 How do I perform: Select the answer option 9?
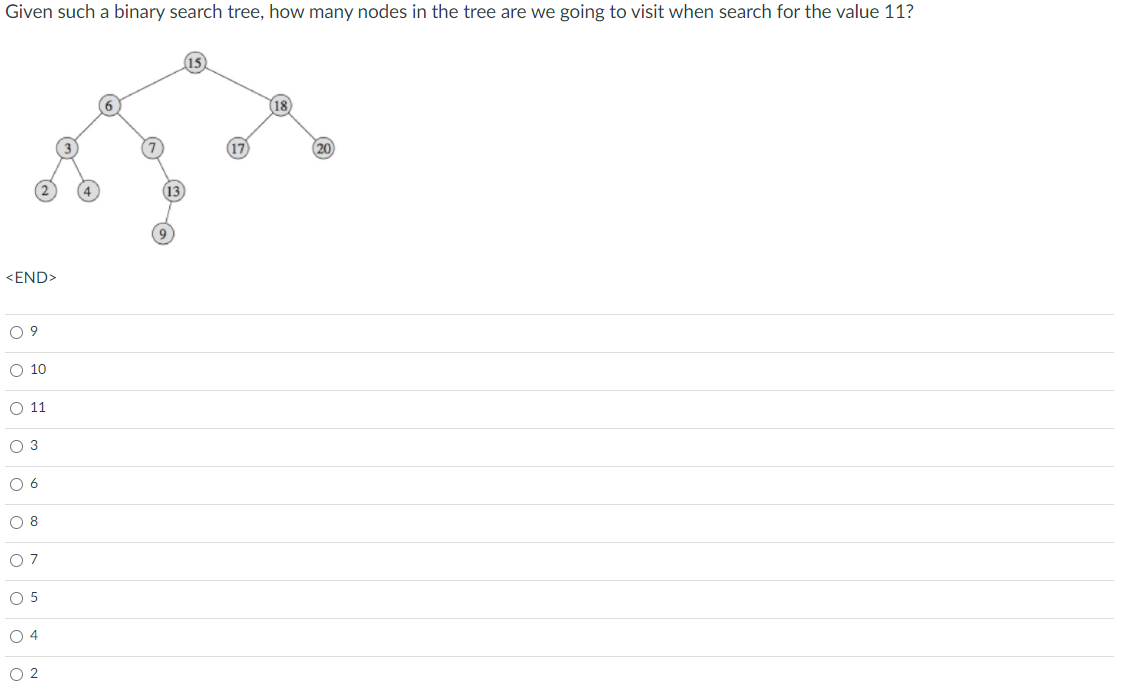[15, 332]
